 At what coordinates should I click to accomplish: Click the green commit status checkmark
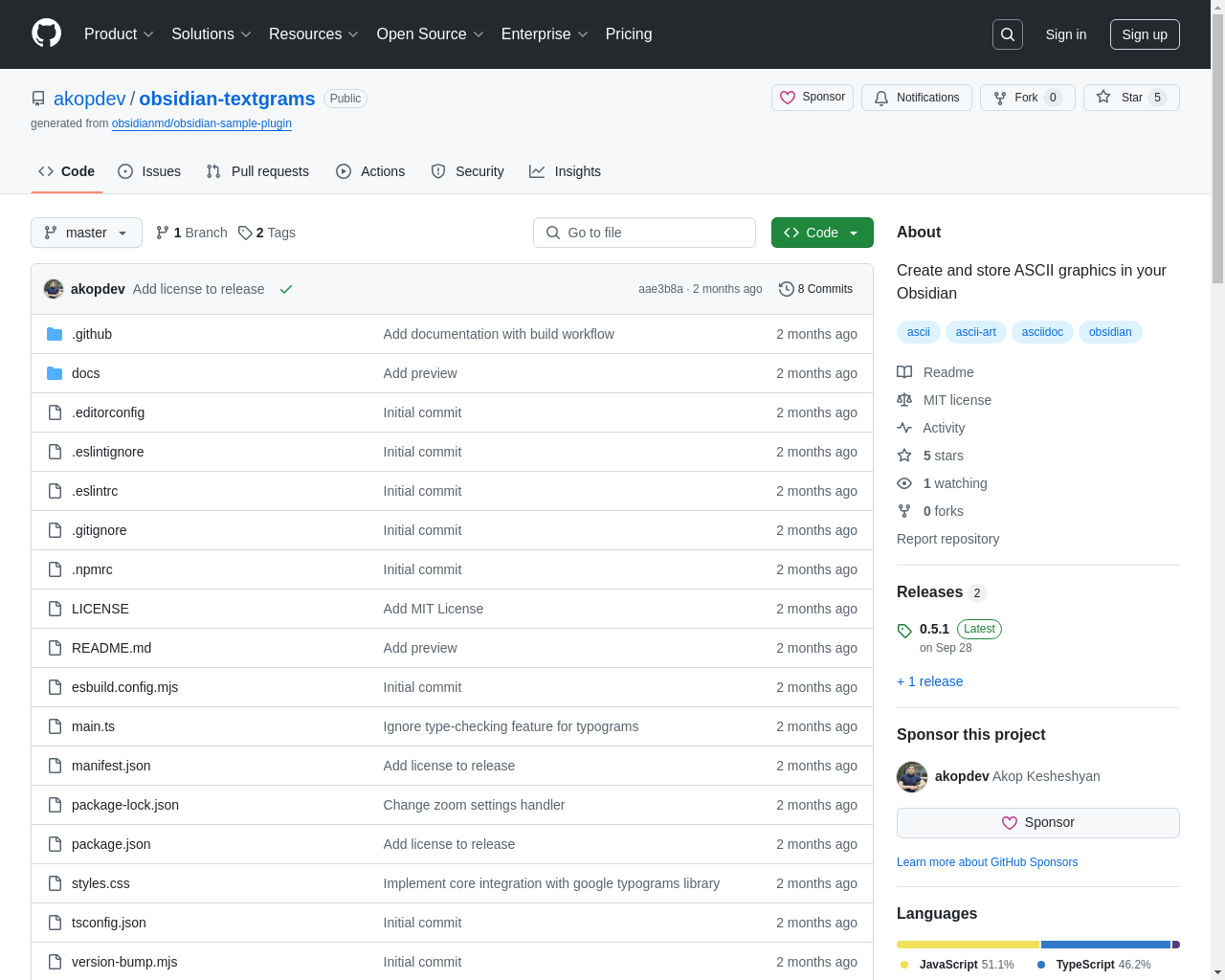pos(286,289)
